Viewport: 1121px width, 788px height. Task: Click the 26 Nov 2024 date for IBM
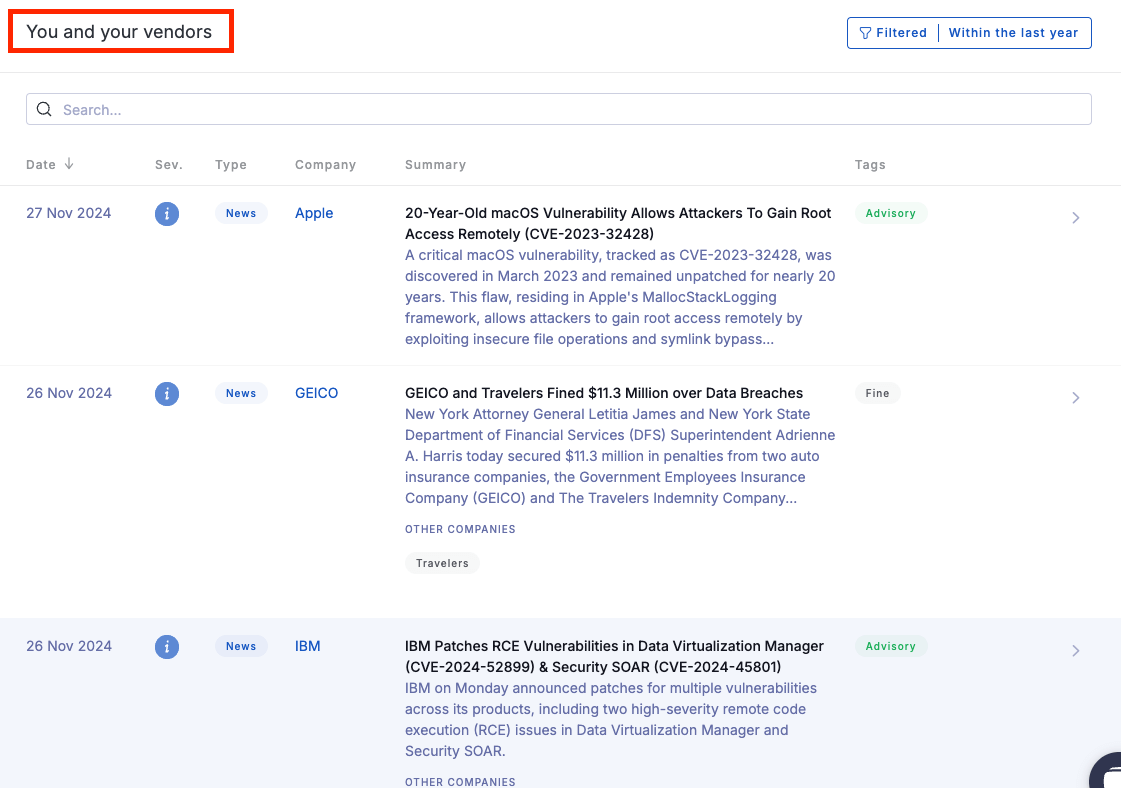point(69,646)
